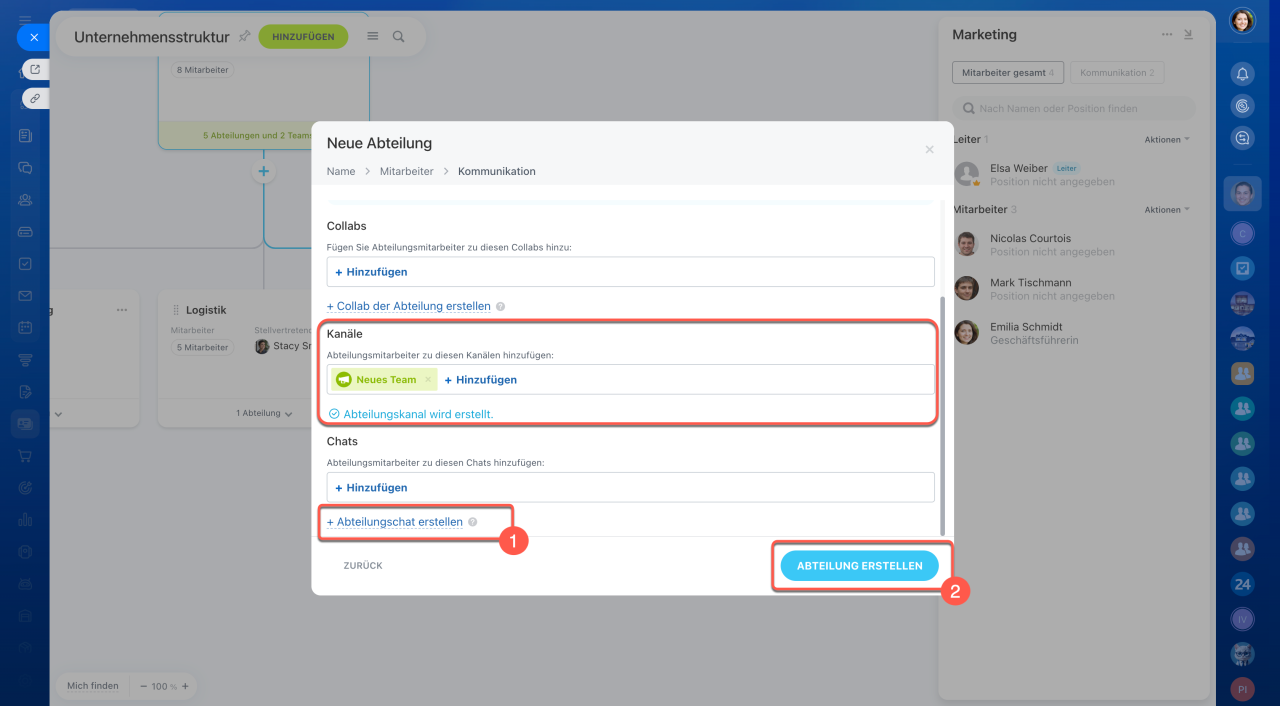
Task: Go to the Mitarbeiter step in breadcrumb
Action: (407, 171)
